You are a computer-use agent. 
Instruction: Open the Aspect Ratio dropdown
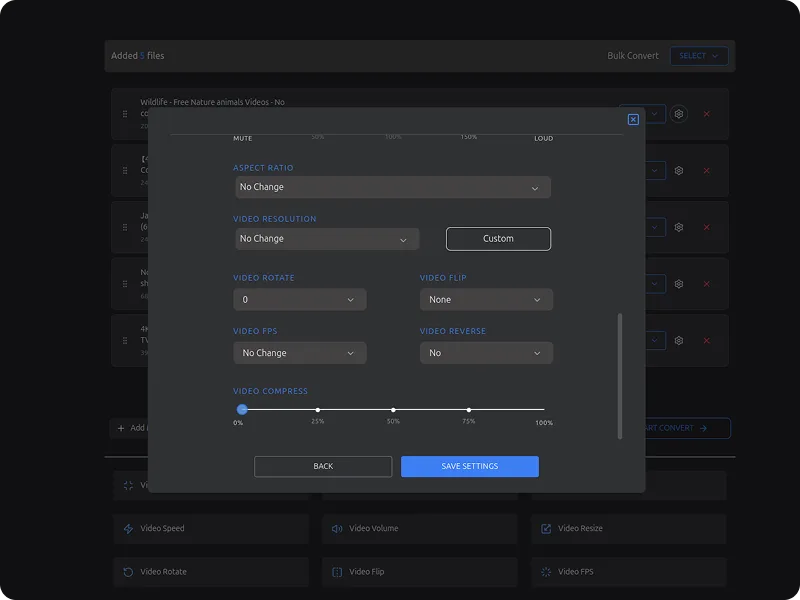392,187
